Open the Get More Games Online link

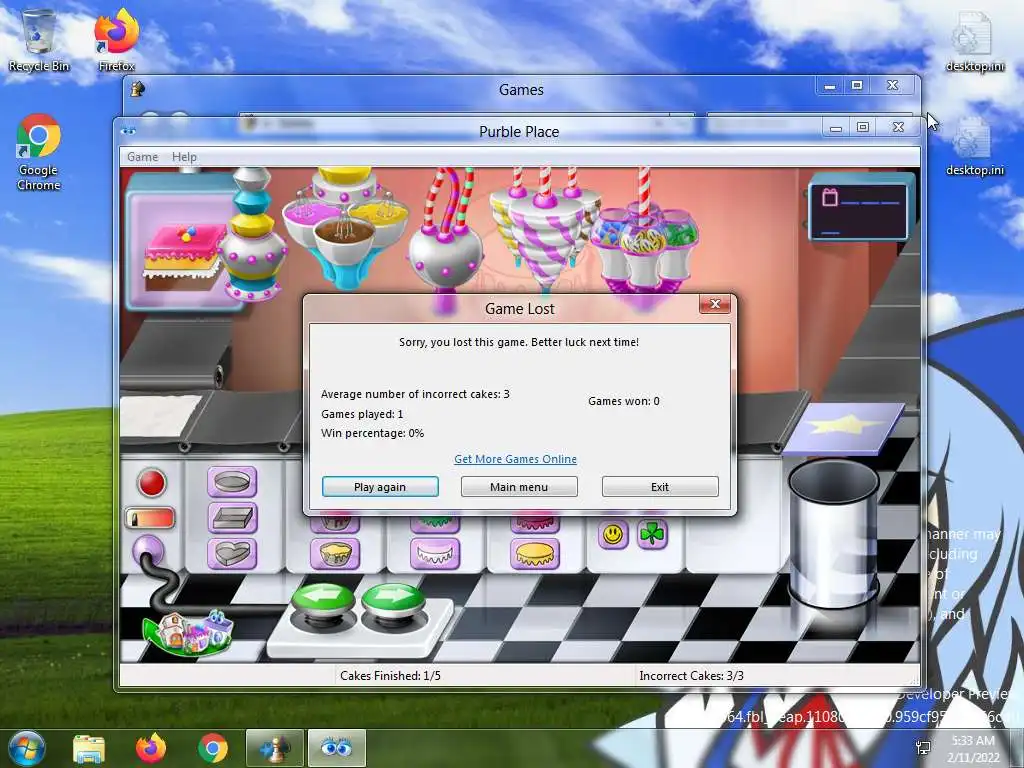point(515,459)
